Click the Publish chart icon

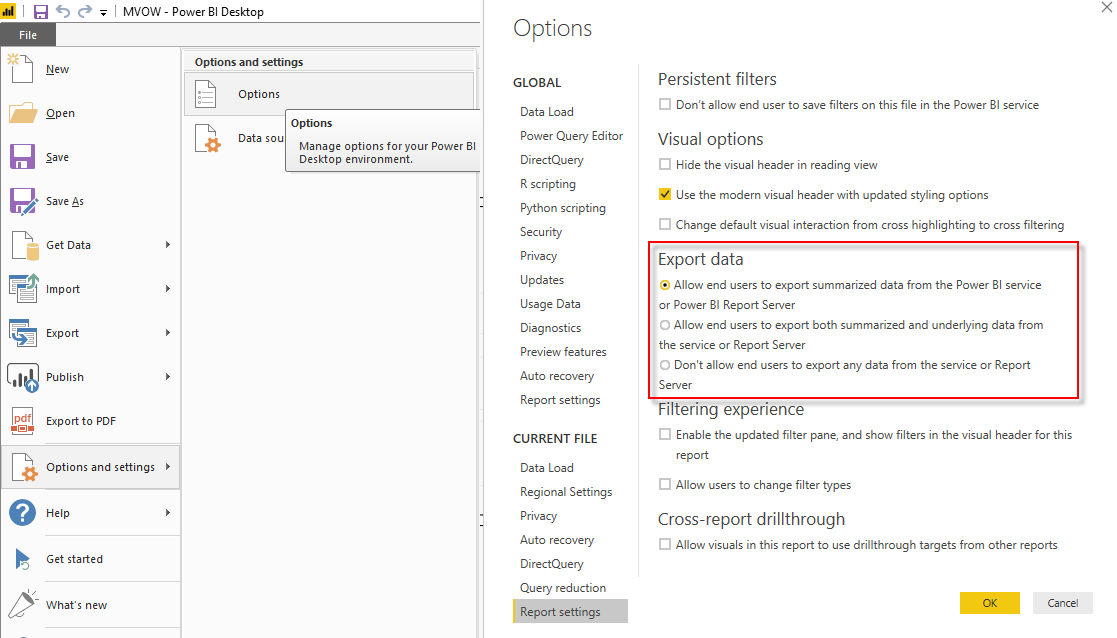coord(23,377)
